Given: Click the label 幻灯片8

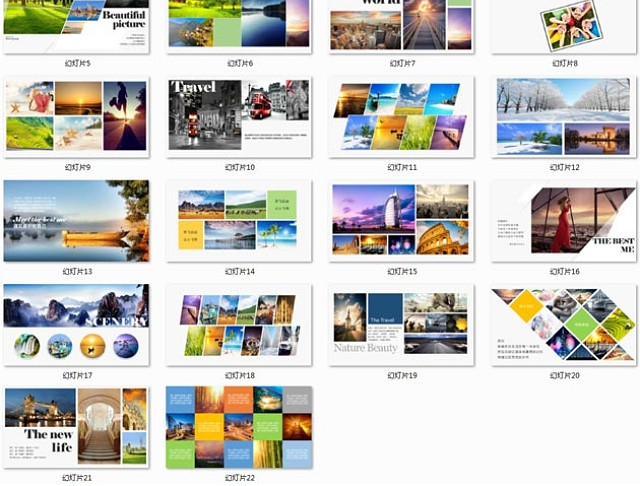Looking at the screenshot, I should (565, 63).
